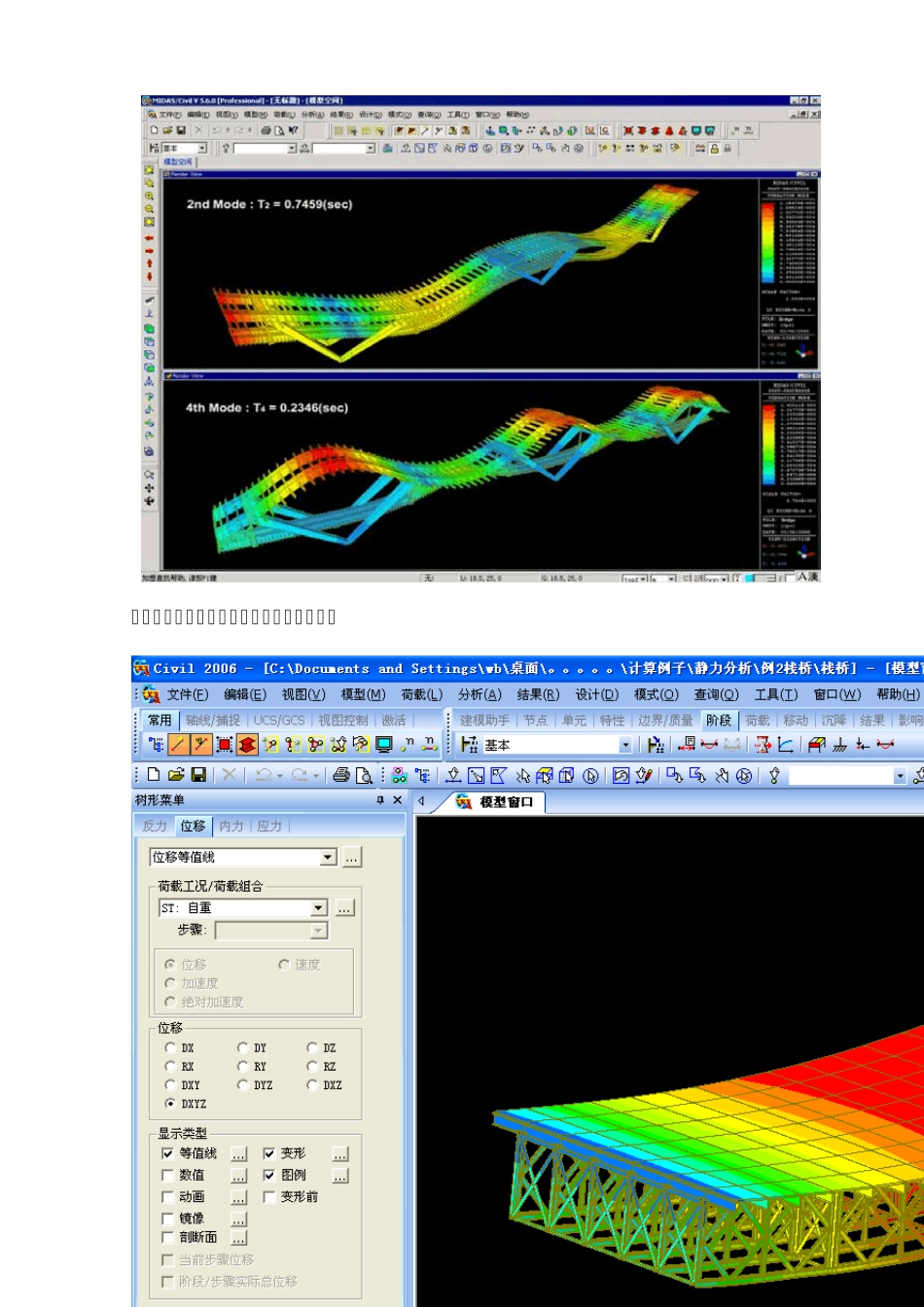Click the Print Preview toolbar icon
This screenshot has height=1307, width=924.
364,775
